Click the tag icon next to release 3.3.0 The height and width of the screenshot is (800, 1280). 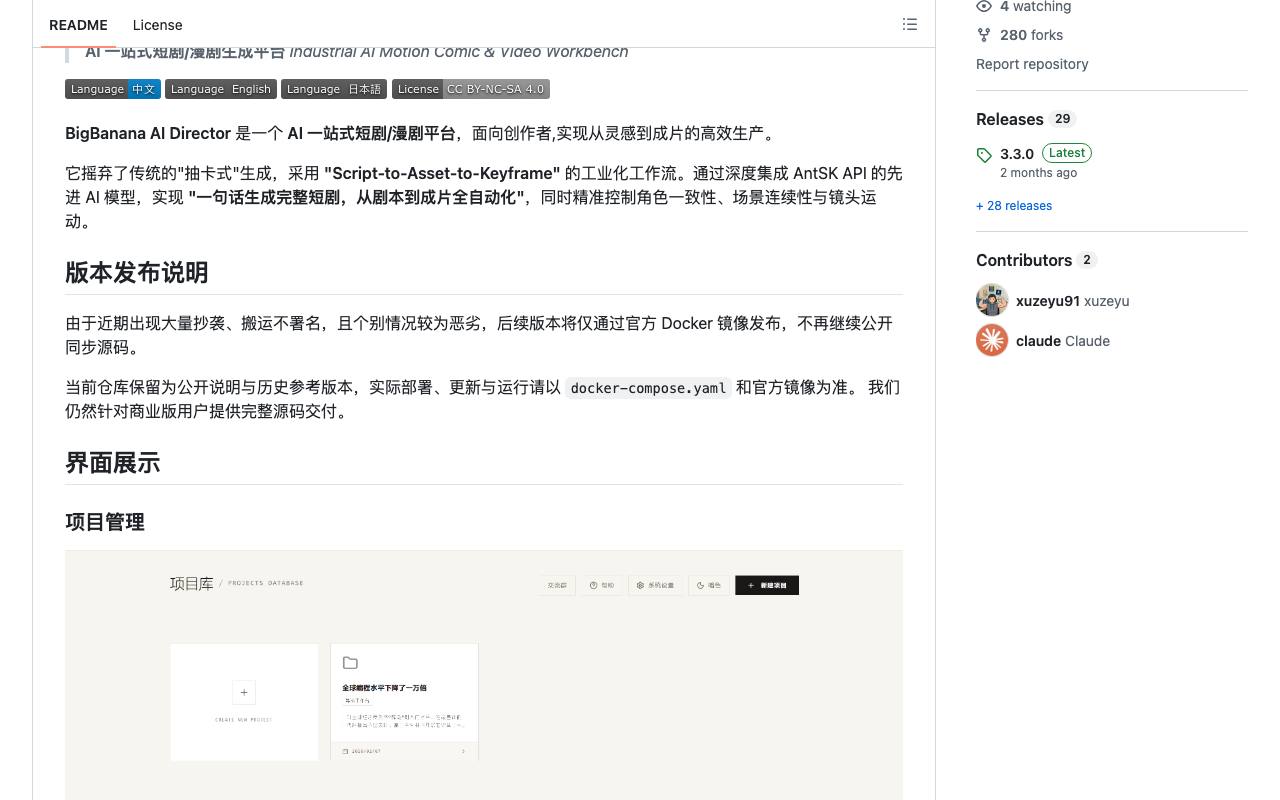tap(984, 154)
